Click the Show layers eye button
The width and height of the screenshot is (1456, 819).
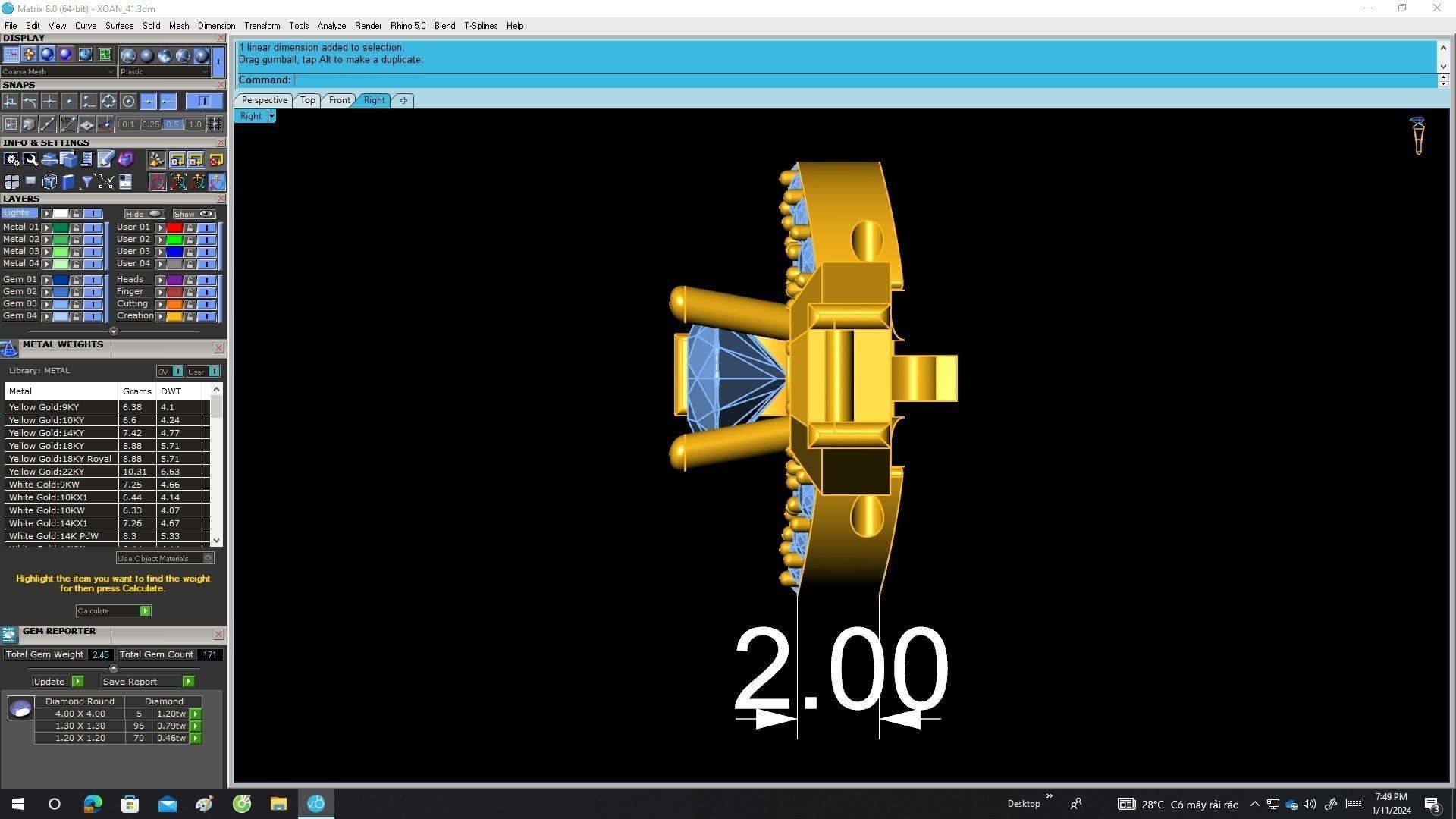193,214
